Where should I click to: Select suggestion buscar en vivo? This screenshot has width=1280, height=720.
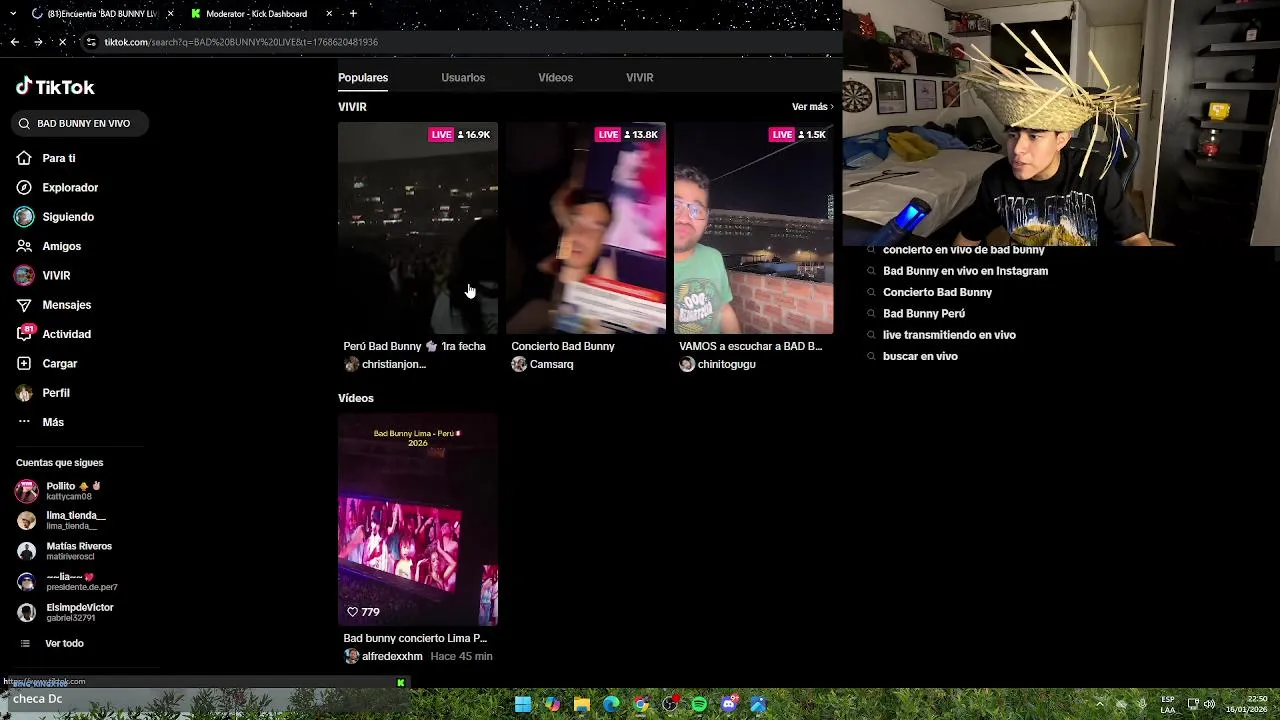click(x=920, y=356)
